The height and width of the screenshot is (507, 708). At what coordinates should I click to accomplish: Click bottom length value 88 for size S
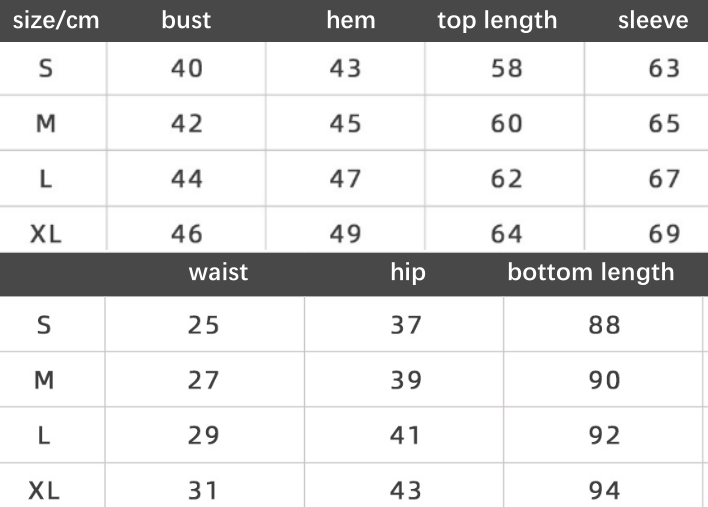pyautogui.click(x=605, y=325)
